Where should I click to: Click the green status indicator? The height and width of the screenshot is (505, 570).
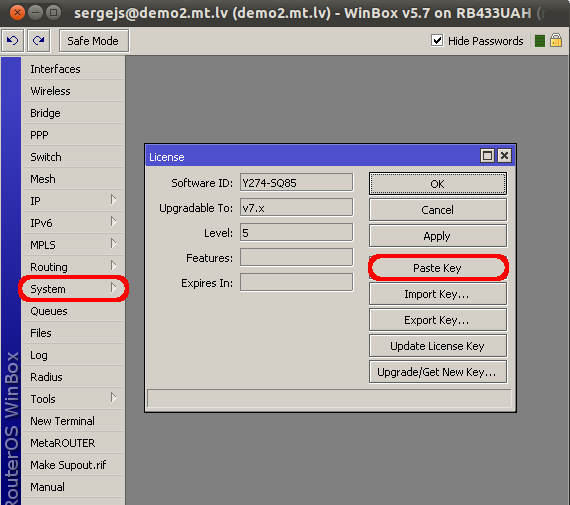[x=540, y=41]
